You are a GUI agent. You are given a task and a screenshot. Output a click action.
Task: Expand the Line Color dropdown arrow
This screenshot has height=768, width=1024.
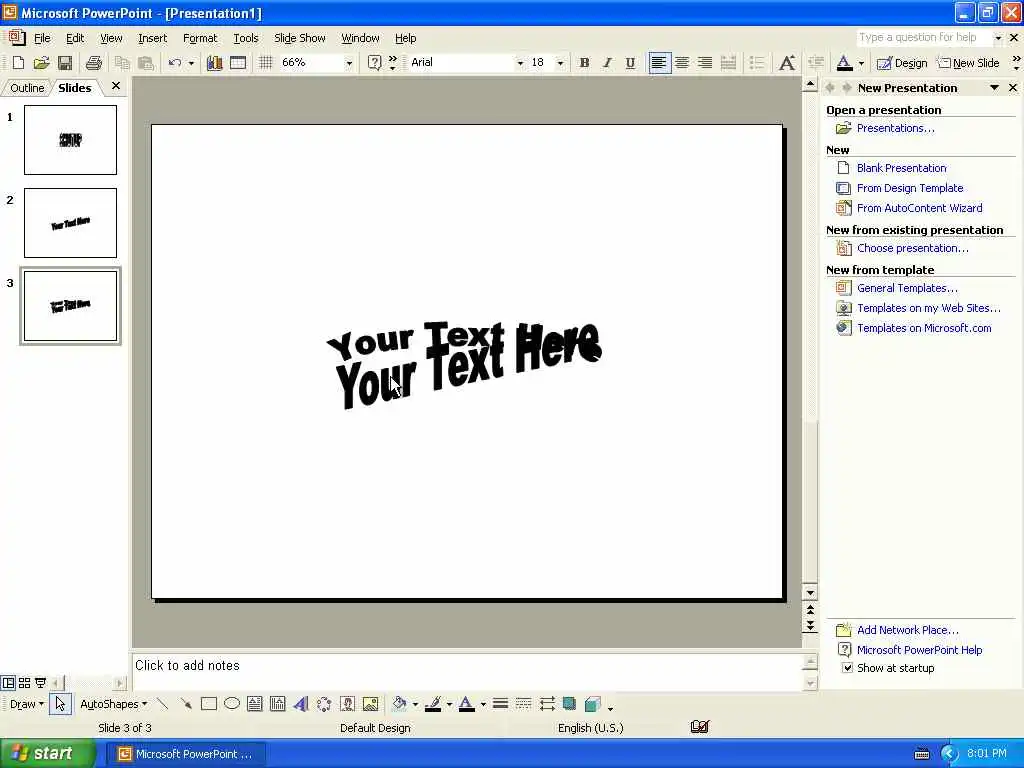[x=449, y=704]
